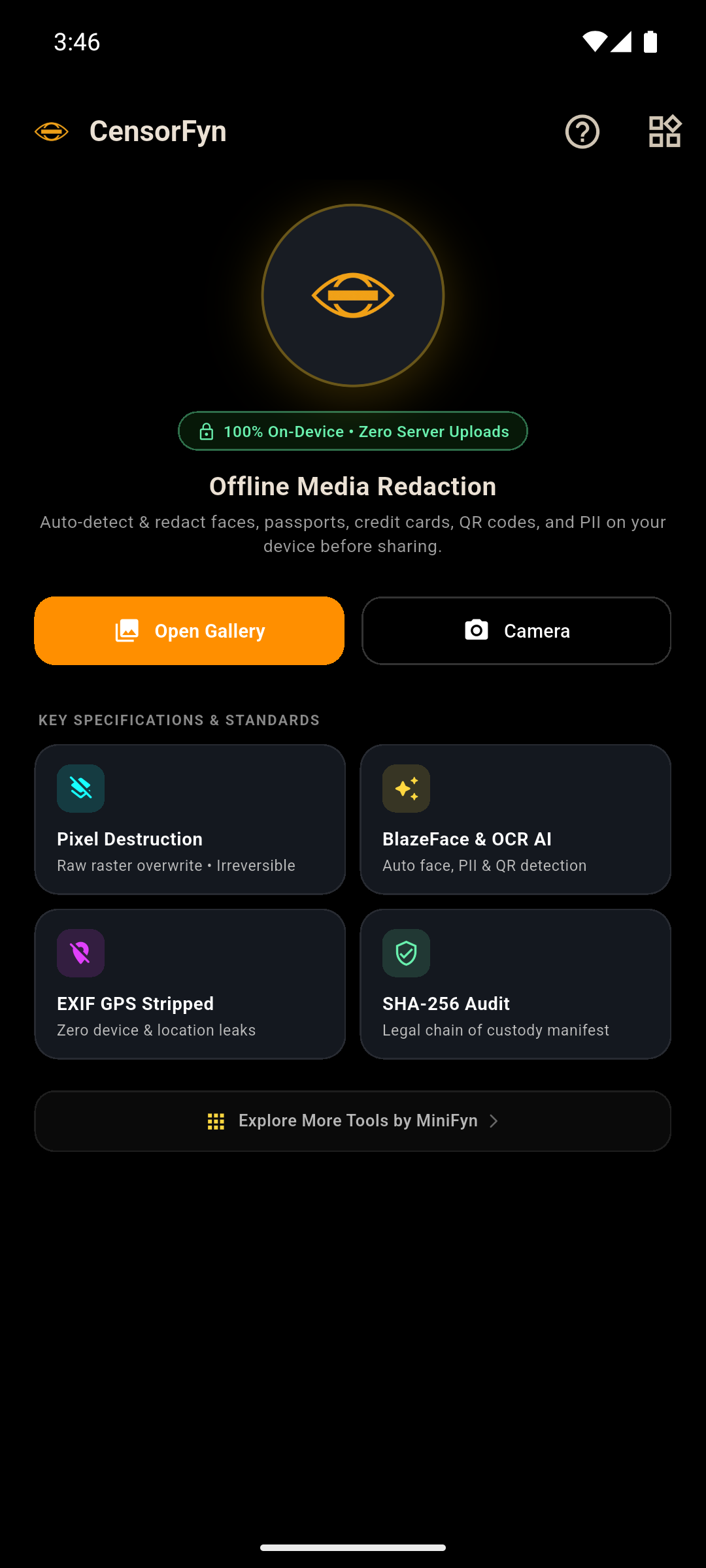Select the Pixel Destruction card

pos(190,819)
